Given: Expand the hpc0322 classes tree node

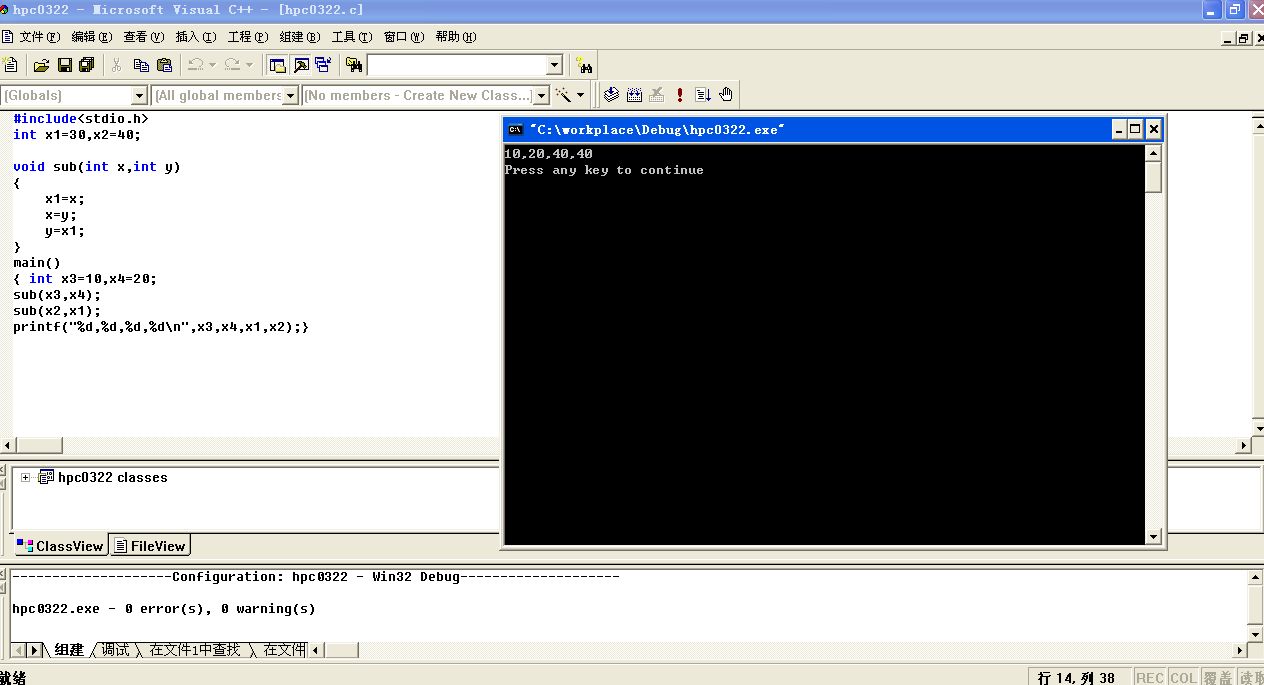Looking at the screenshot, I should click(x=26, y=478).
